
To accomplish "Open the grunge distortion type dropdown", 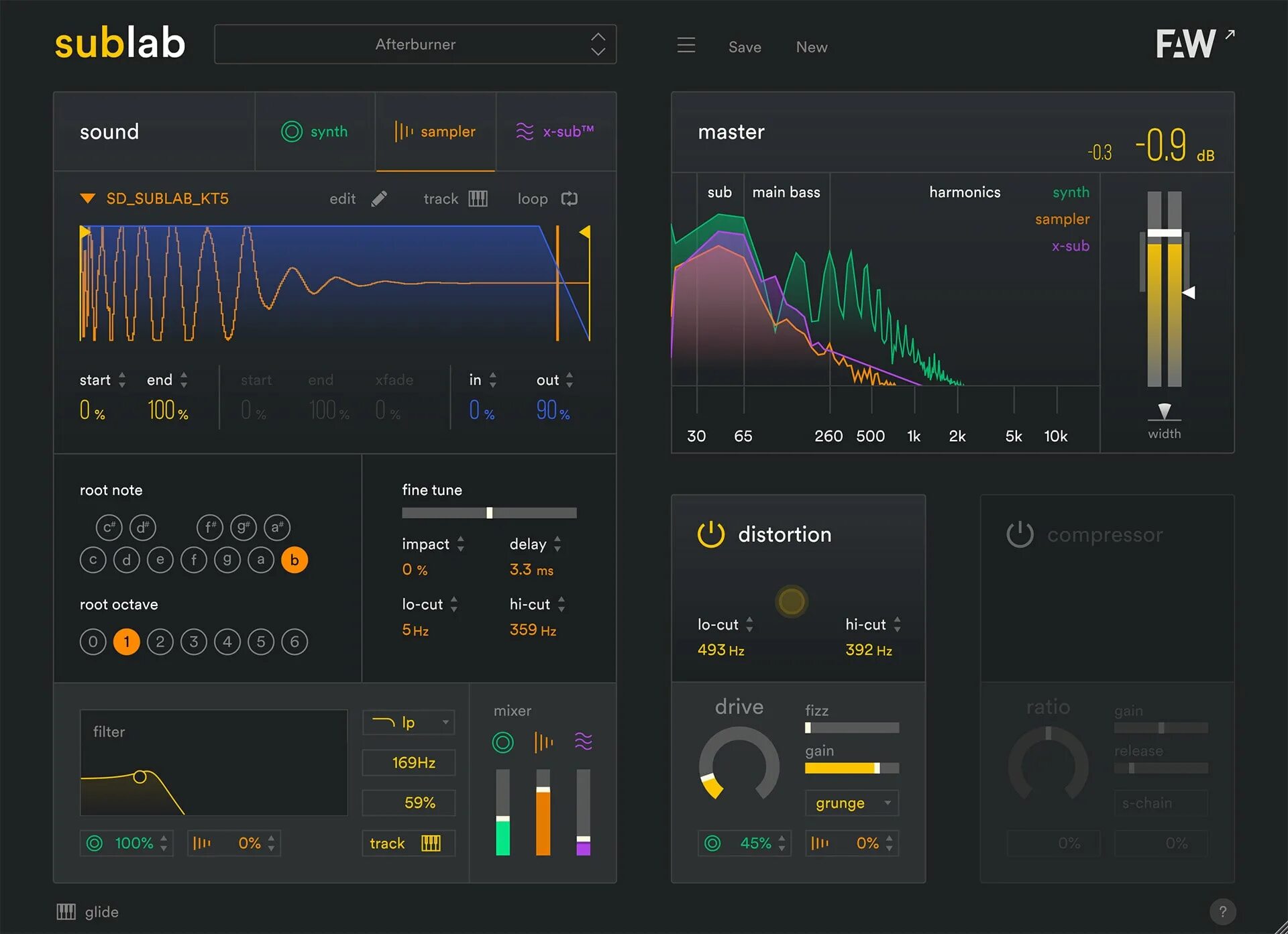I will click(852, 803).
